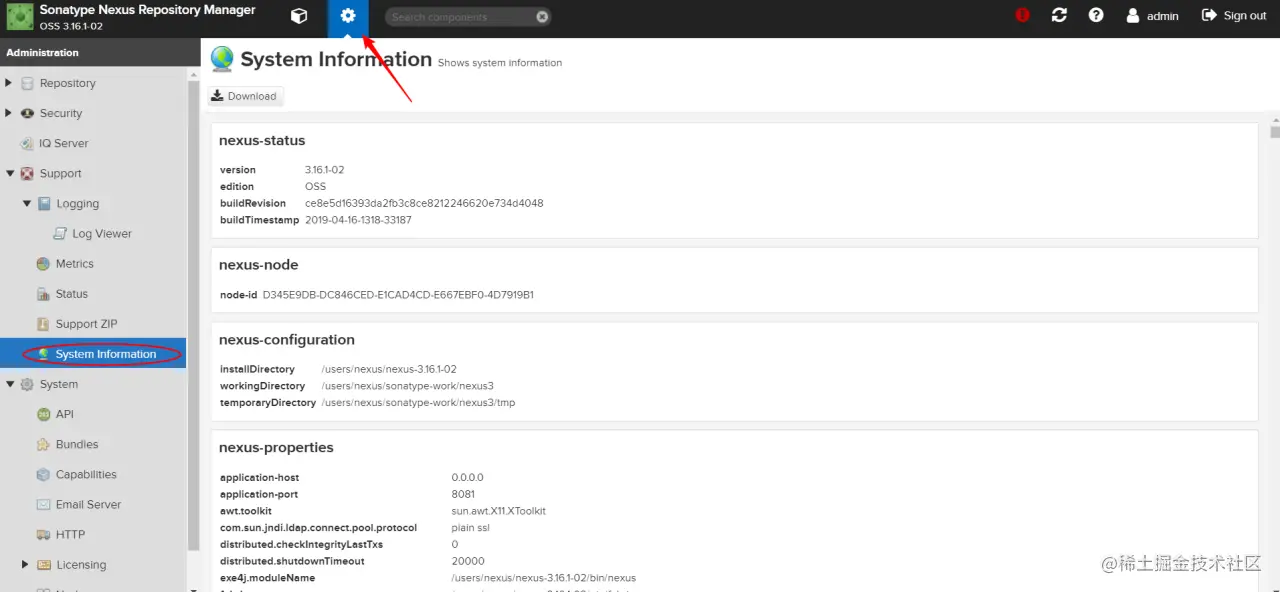
Task: Expand the Security tree node arrow
Action: pyautogui.click(x=9, y=113)
